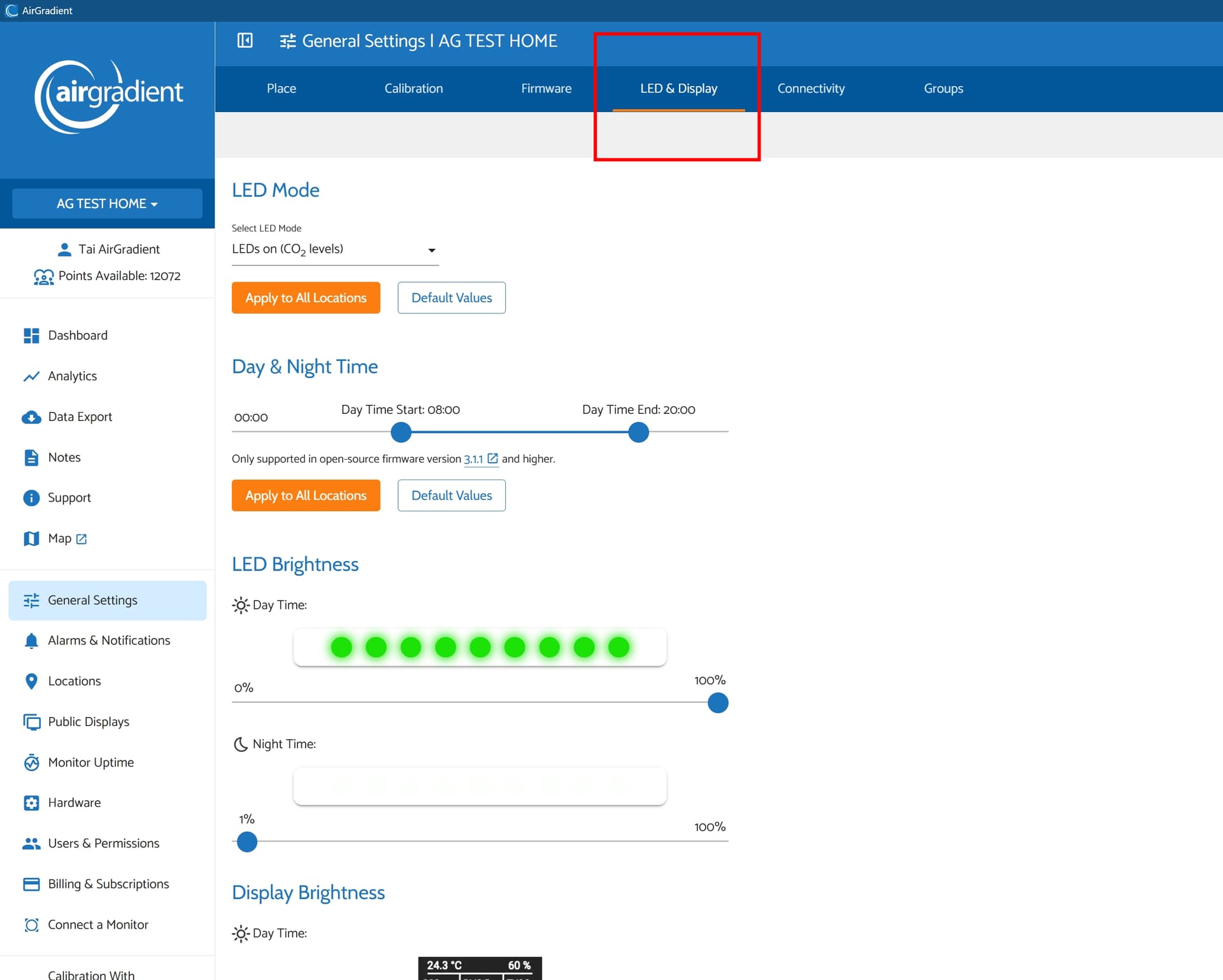Viewport: 1223px width, 980px height.
Task: Click the Night Time LED brightness slider handle
Action: (x=247, y=842)
